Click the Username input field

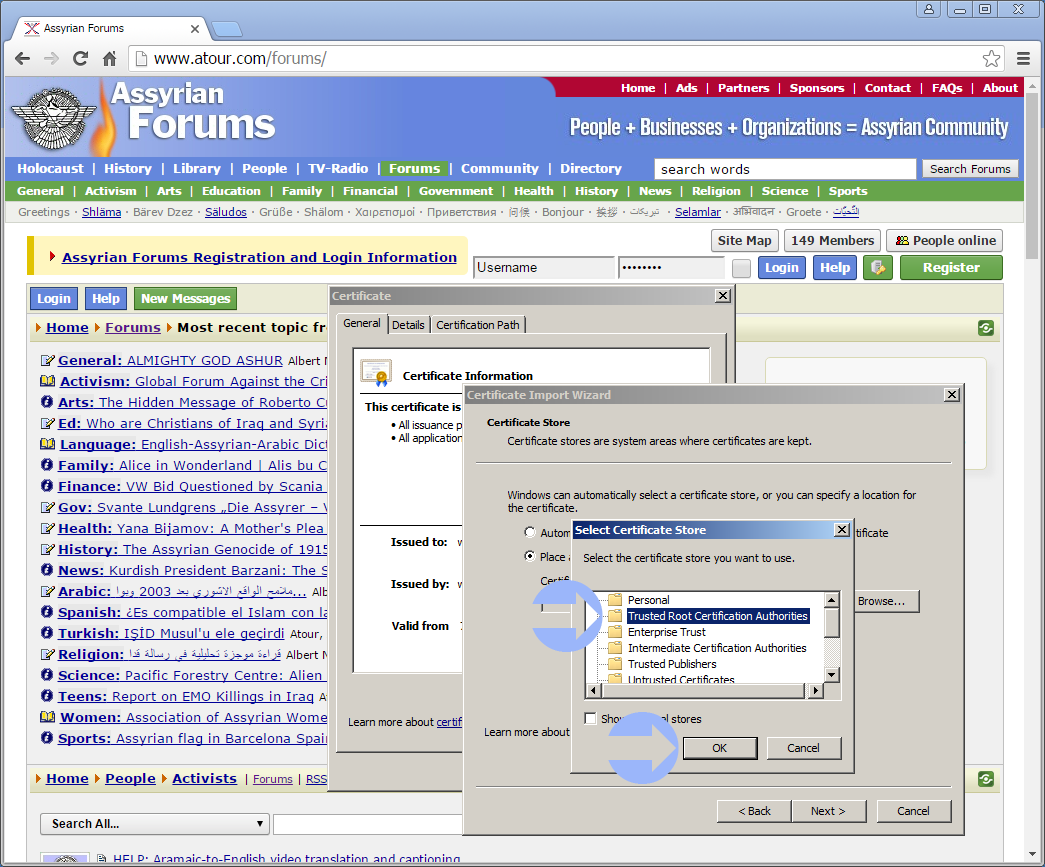pos(544,268)
